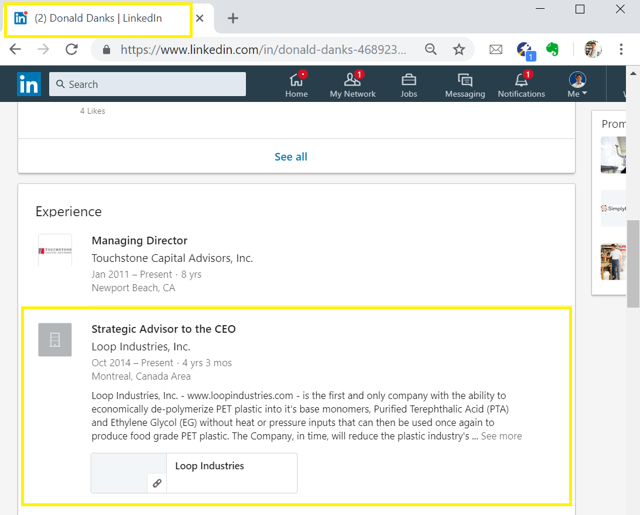Expand the Me profile dropdown
The image size is (640, 515).
tap(577, 85)
